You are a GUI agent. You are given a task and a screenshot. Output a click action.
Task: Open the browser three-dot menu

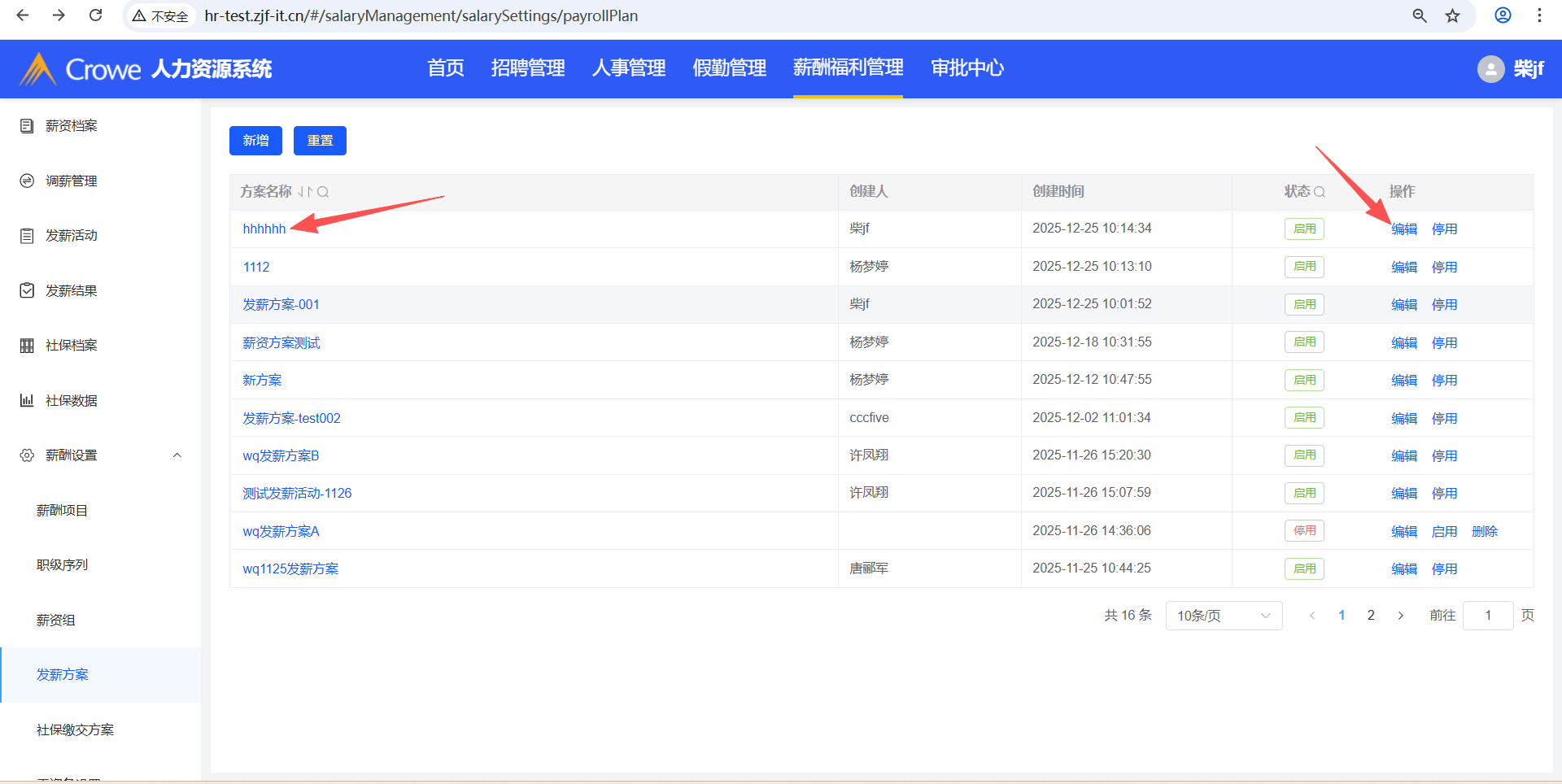pos(1539,15)
